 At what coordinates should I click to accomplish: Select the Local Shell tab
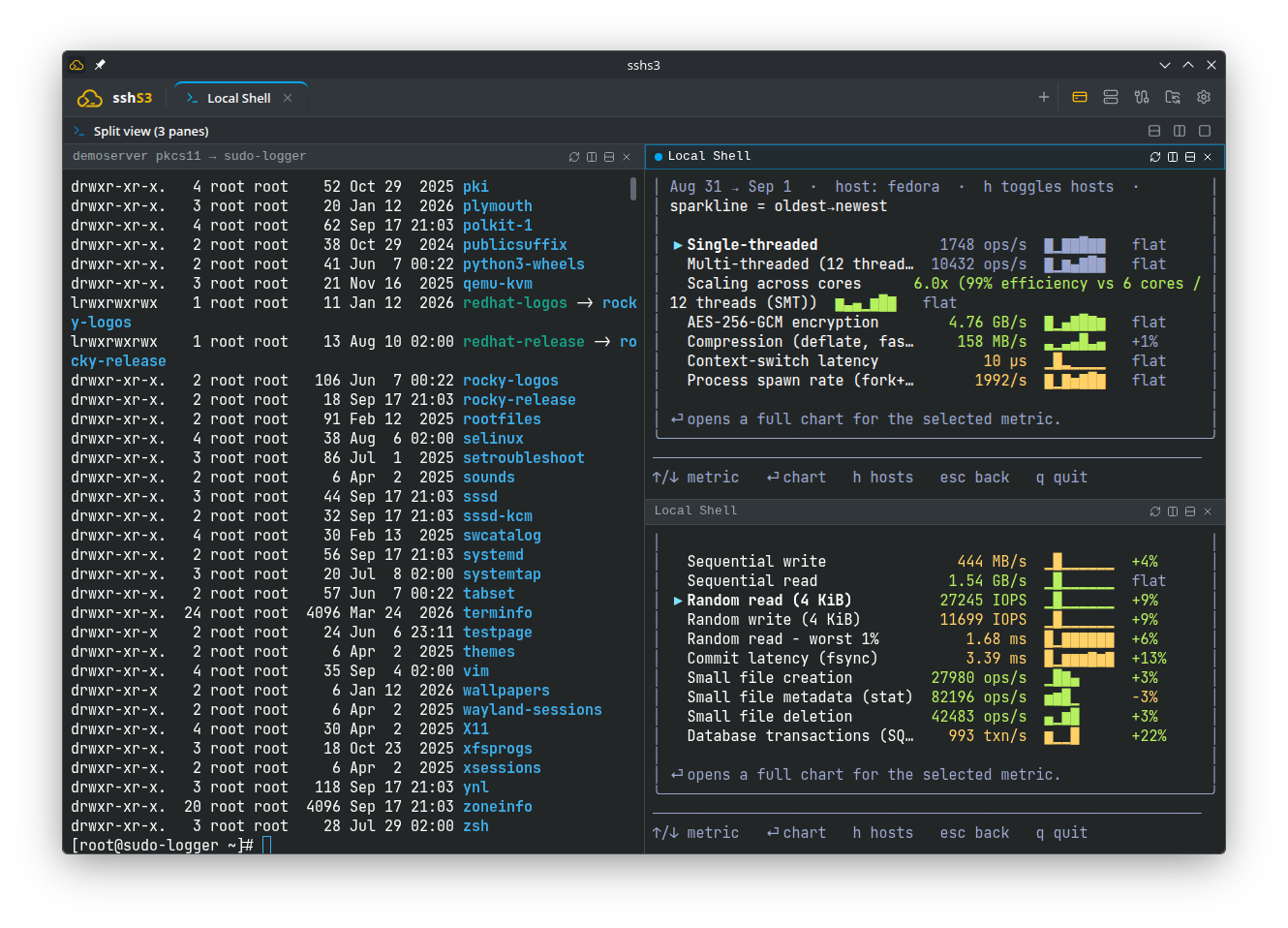click(238, 98)
